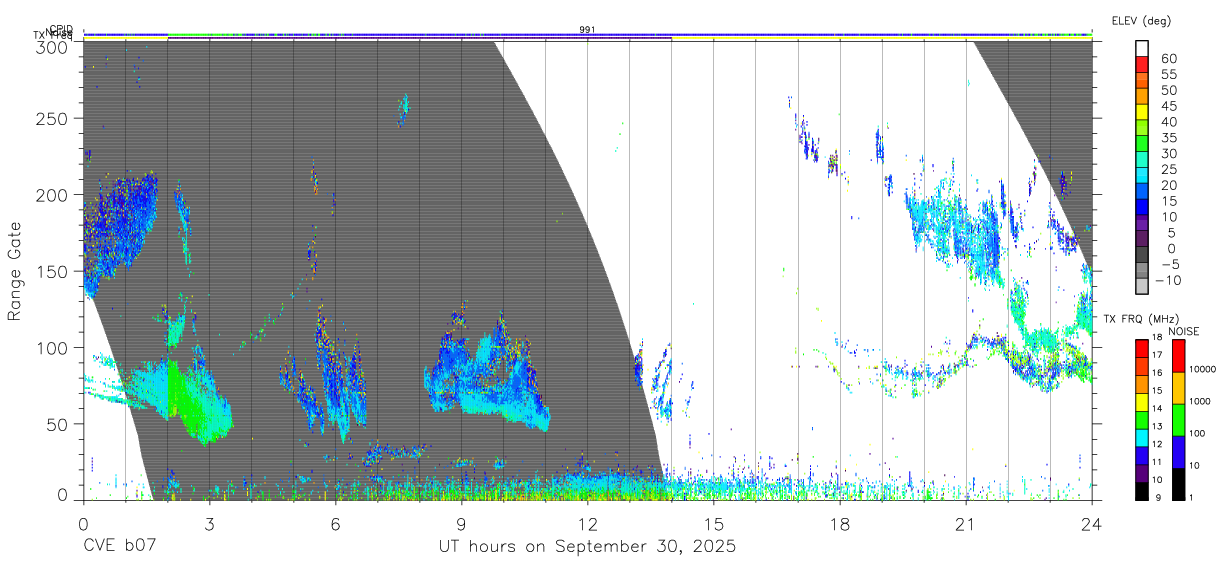
Task: Click the cyan swatch in the ELEV color bar
Action: (x=1142, y=176)
